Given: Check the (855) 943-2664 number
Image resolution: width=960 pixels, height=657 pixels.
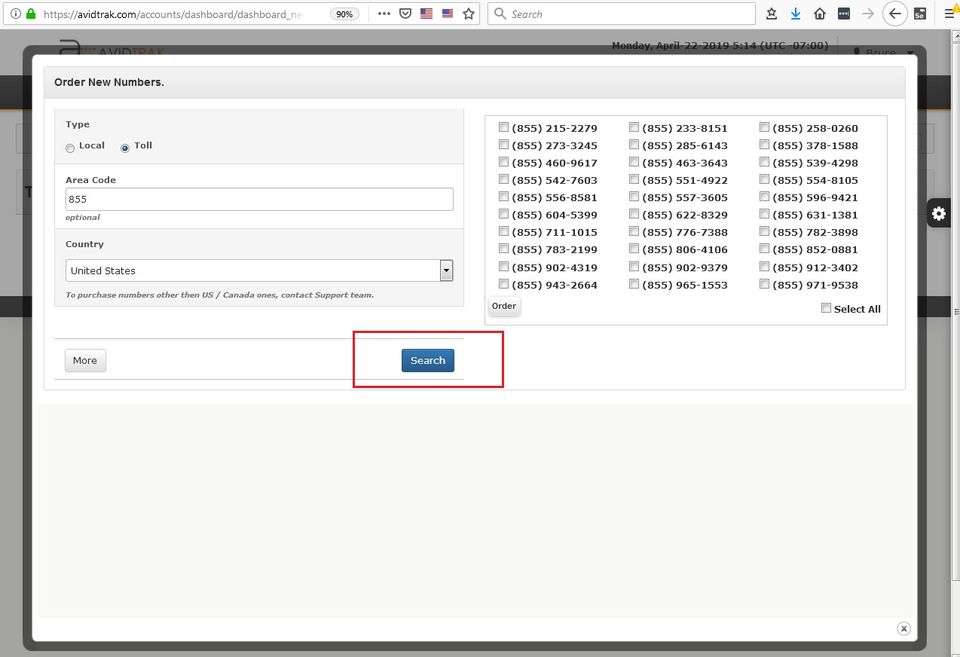Looking at the screenshot, I should point(503,283).
